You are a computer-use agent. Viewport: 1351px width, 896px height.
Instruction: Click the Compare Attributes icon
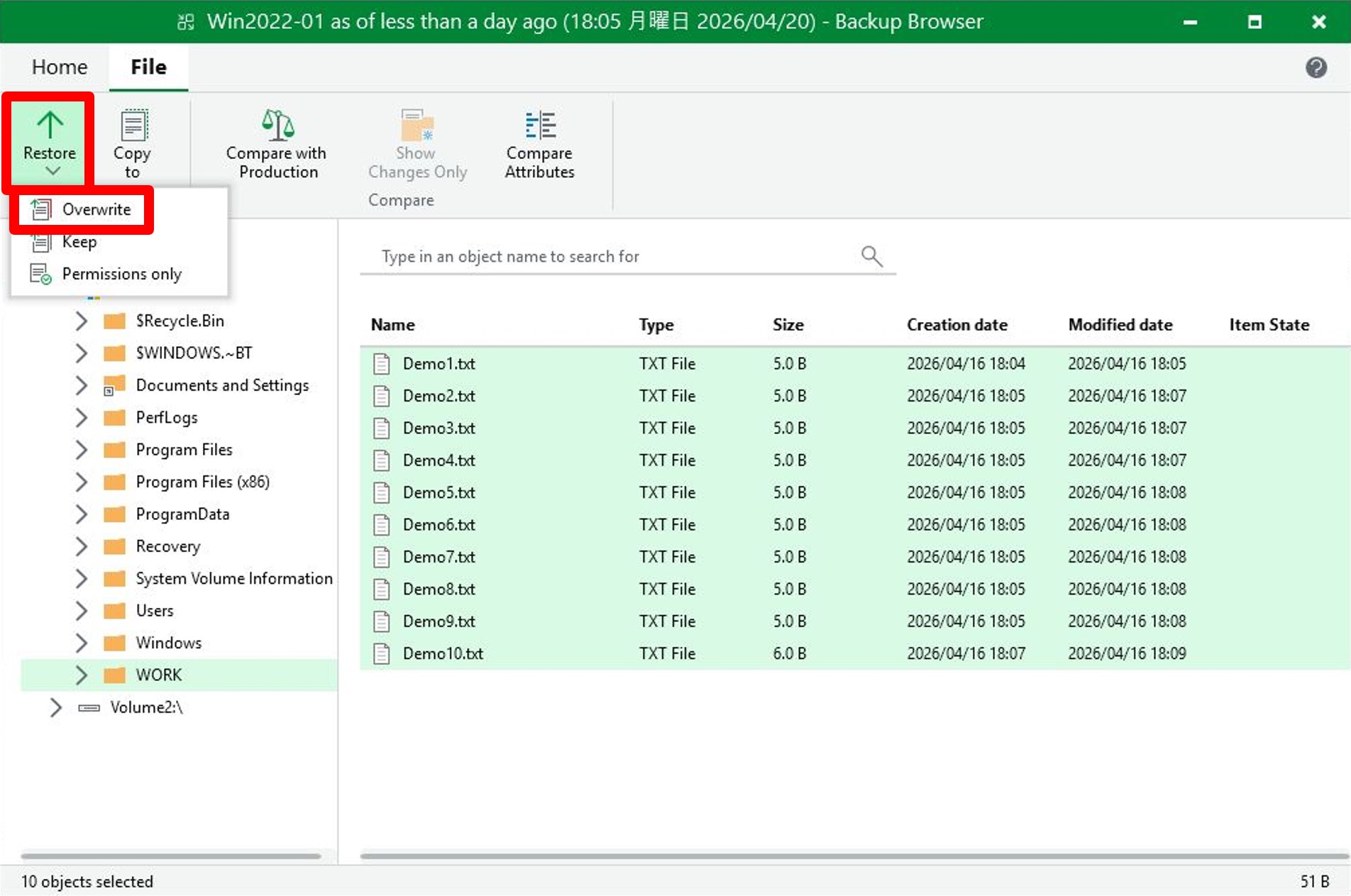point(540,126)
